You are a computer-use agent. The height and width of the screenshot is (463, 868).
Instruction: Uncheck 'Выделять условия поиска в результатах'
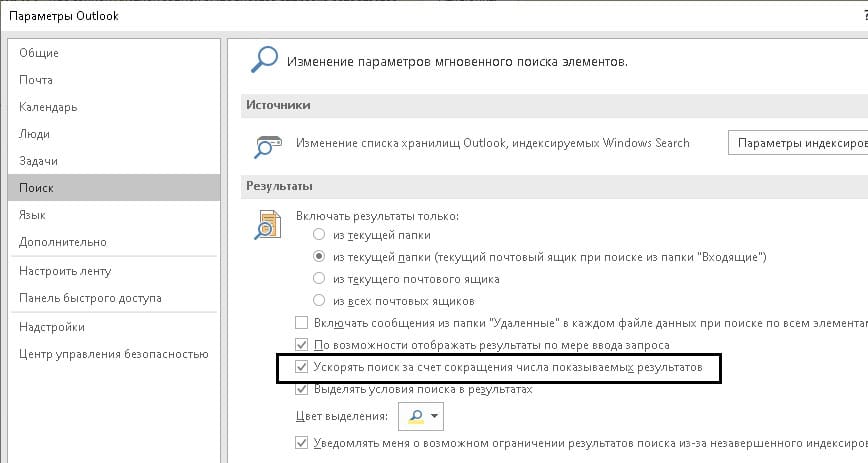click(301, 389)
